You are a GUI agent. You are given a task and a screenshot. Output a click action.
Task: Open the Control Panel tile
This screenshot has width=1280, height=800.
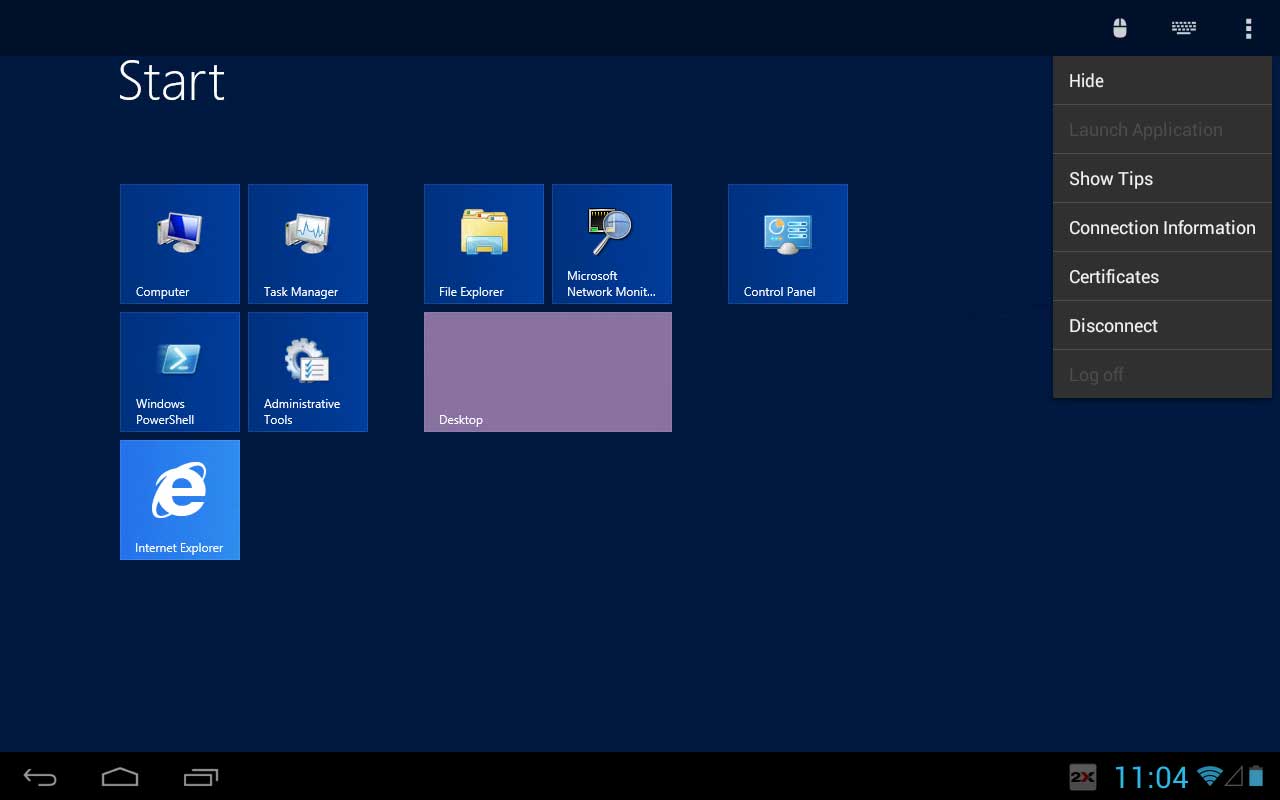788,244
